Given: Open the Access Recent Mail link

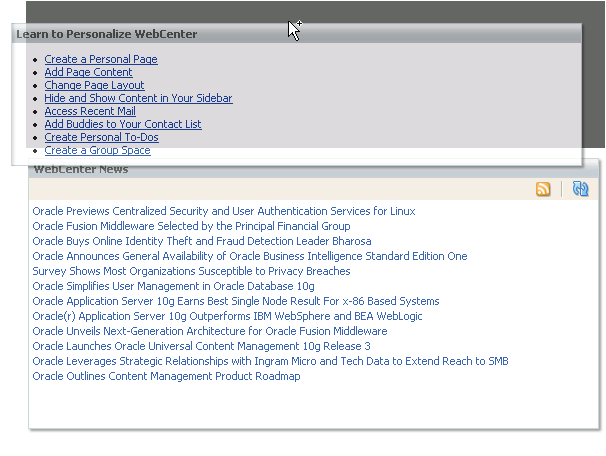Looking at the screenshot, I should (90, 111).
